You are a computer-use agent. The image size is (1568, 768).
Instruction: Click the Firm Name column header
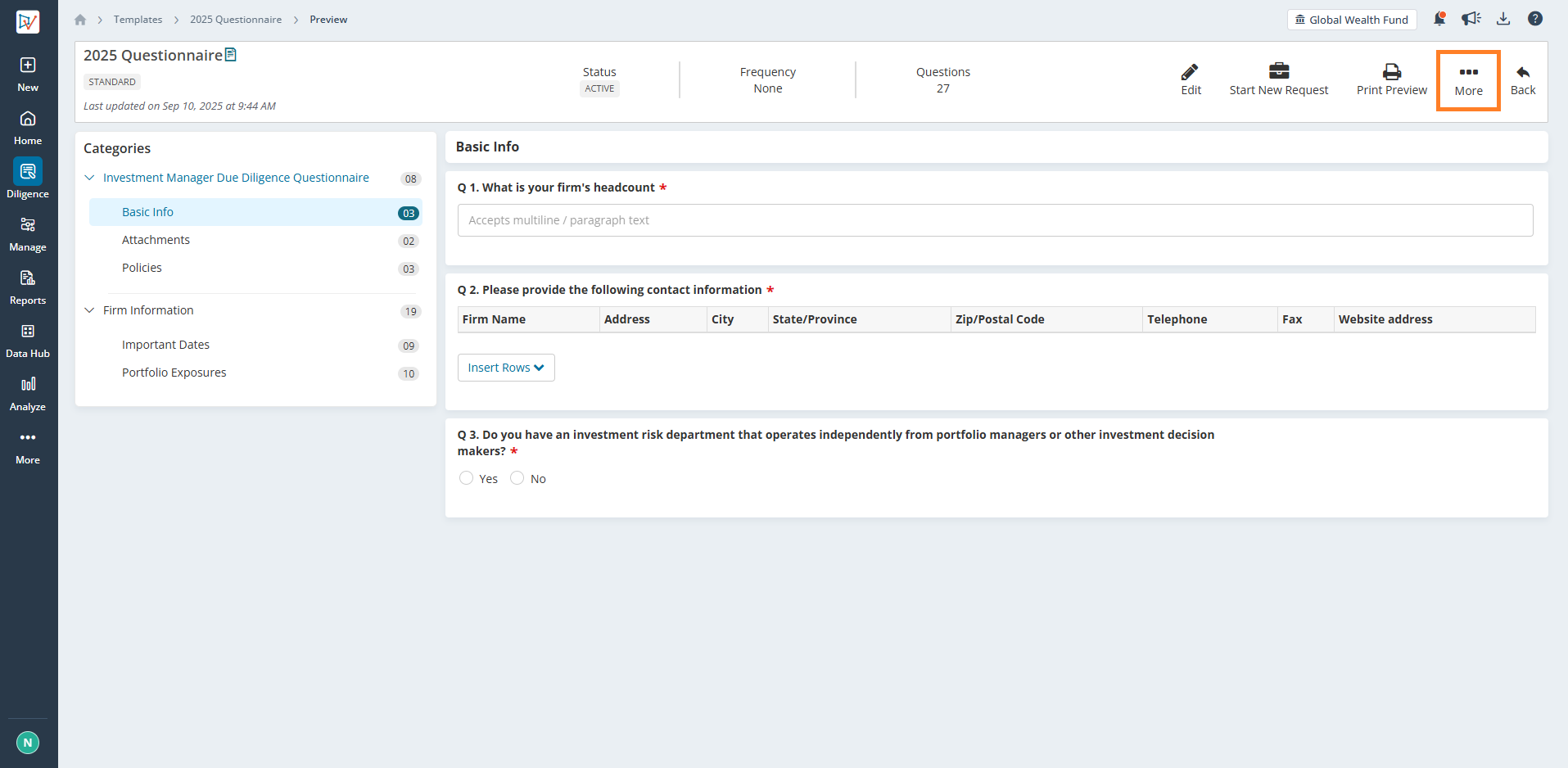pos(528,319)
